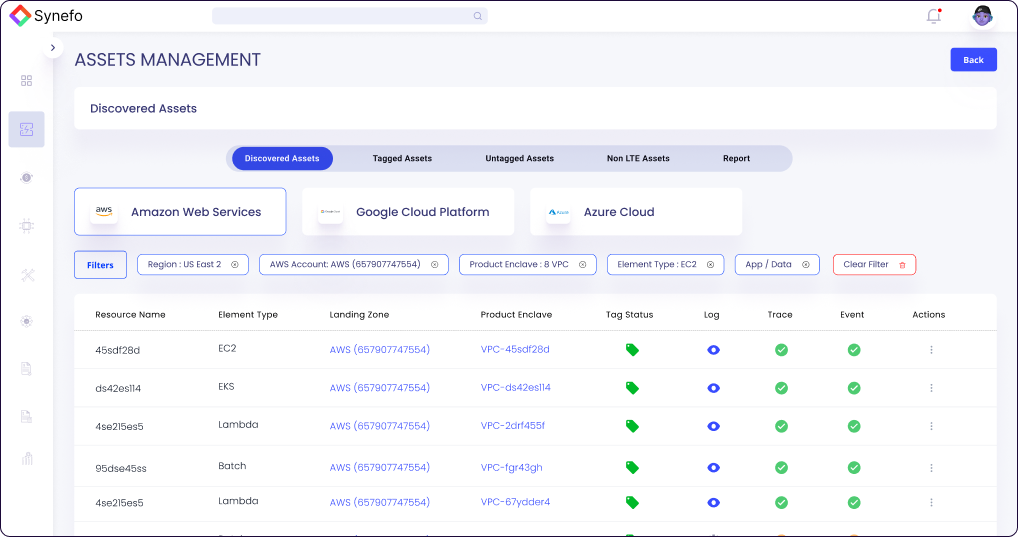
Task: Open the user profile avatar
Action: tap(982, 16)
